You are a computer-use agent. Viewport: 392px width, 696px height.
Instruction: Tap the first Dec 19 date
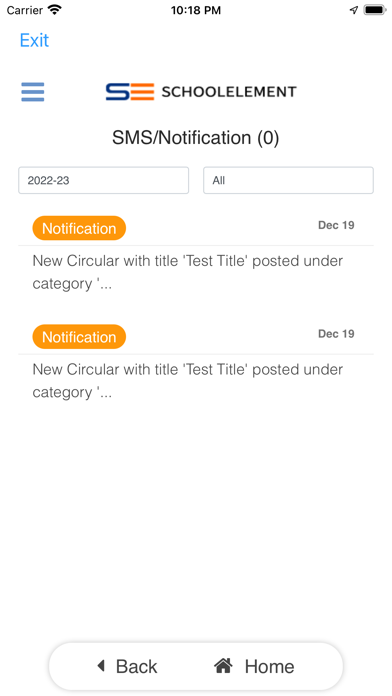click(x=336, y=225)
